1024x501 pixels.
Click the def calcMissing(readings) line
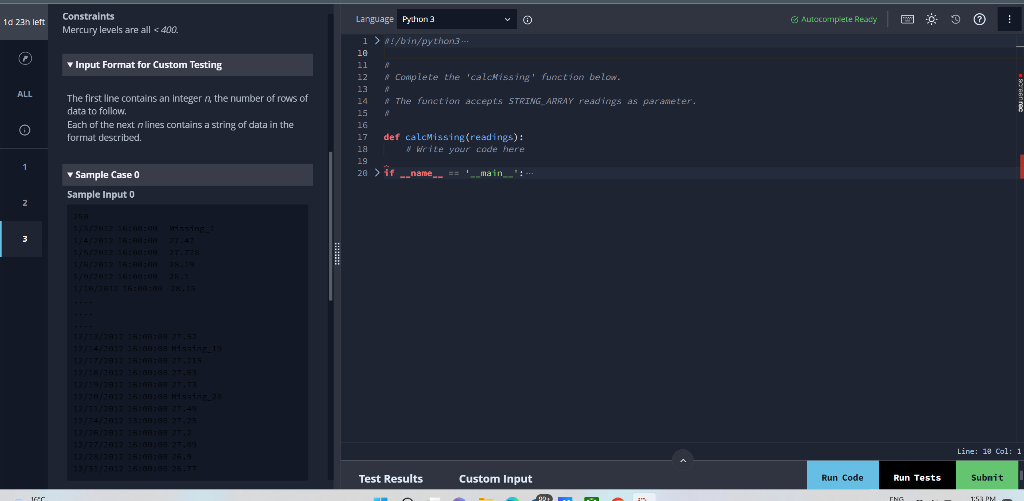[453, 137]
